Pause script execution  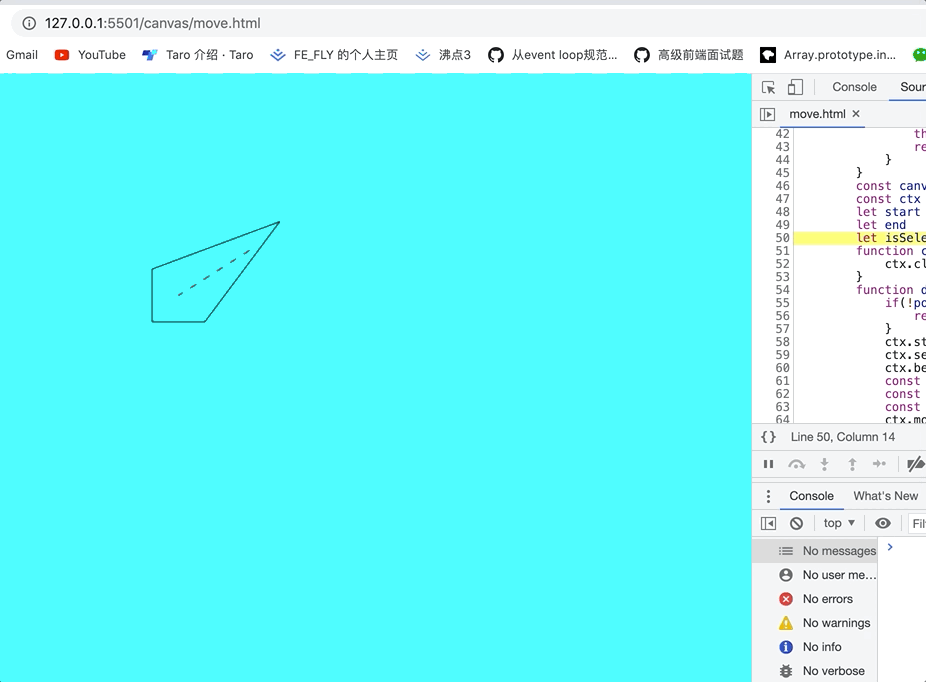[768, 464]
